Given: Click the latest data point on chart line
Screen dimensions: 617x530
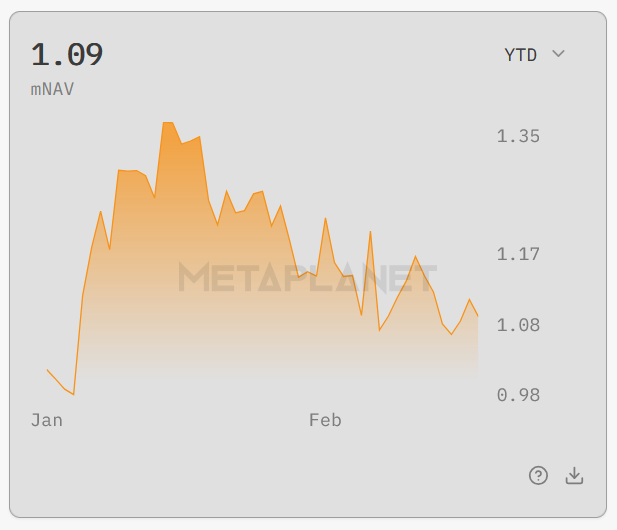Looking at the screenshot, I should pos(477,316).
